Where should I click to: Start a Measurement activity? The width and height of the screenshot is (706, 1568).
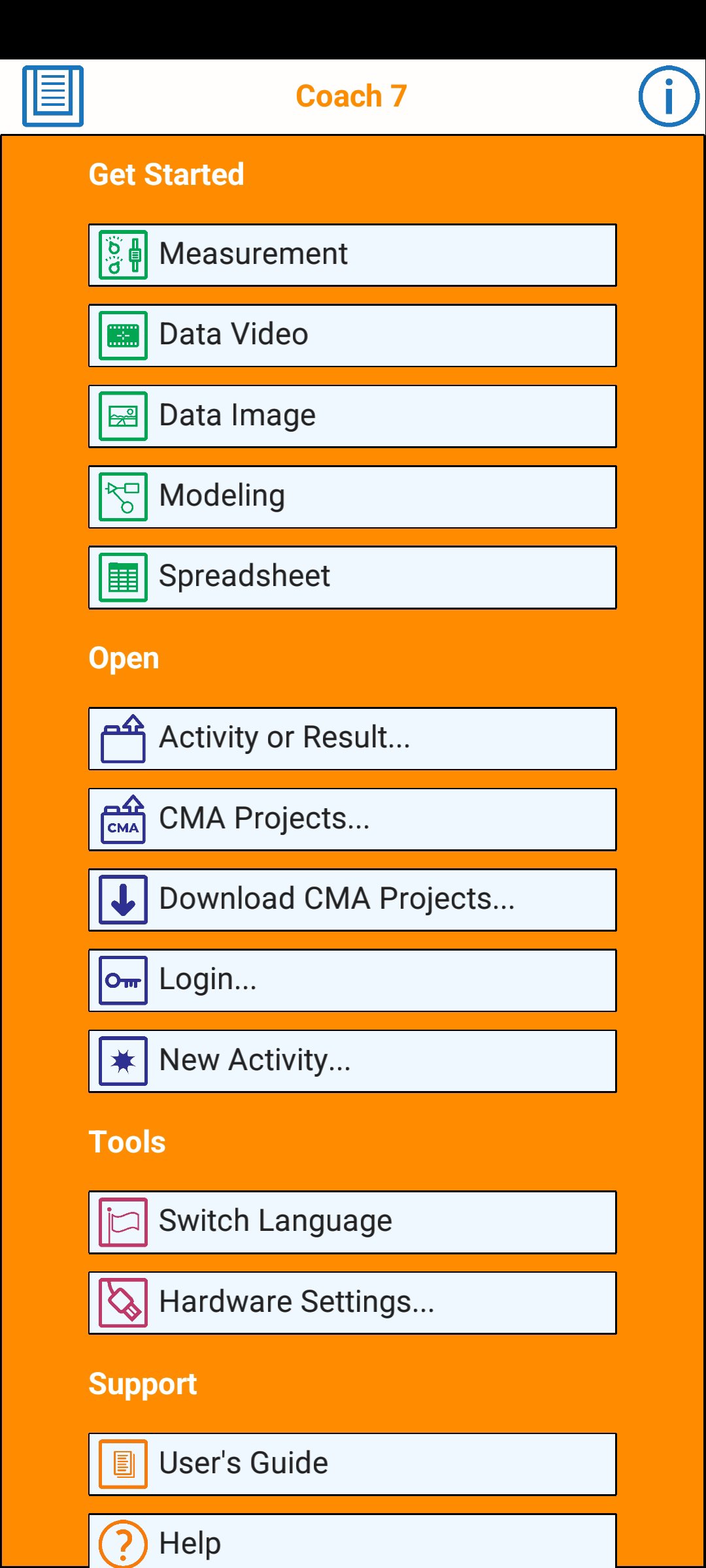[352, 255]
